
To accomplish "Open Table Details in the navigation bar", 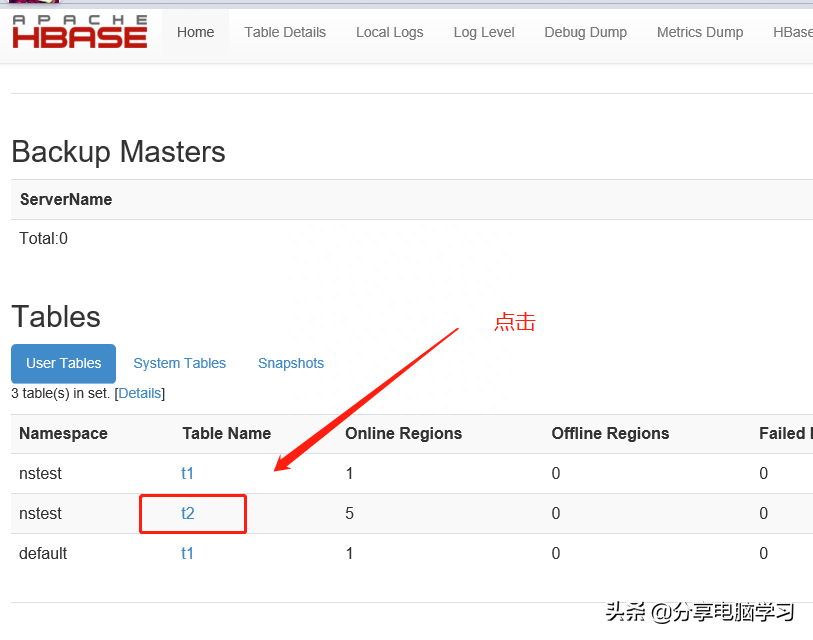I will [285, 32].
